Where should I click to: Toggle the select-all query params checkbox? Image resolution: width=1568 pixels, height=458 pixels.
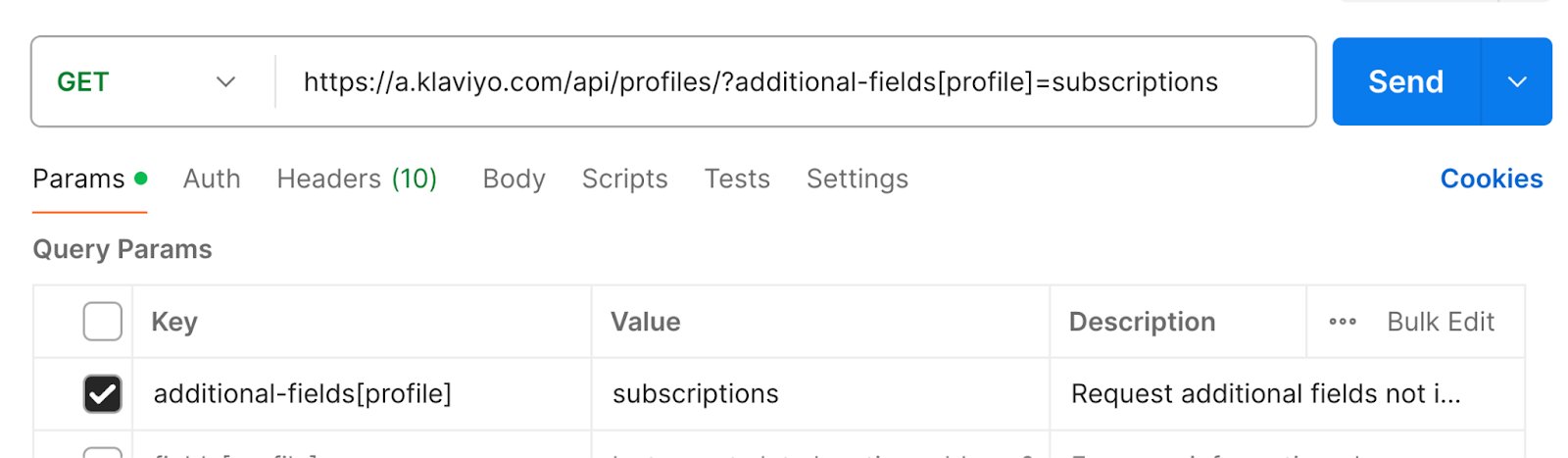(x=103, y=322)
